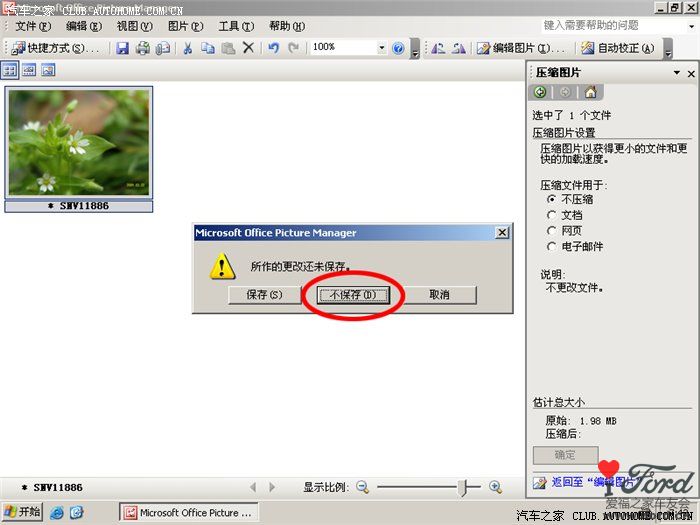Select the 不压缩 radio option
The height and width of the screenshot is (525, 700).
point(552,199)
